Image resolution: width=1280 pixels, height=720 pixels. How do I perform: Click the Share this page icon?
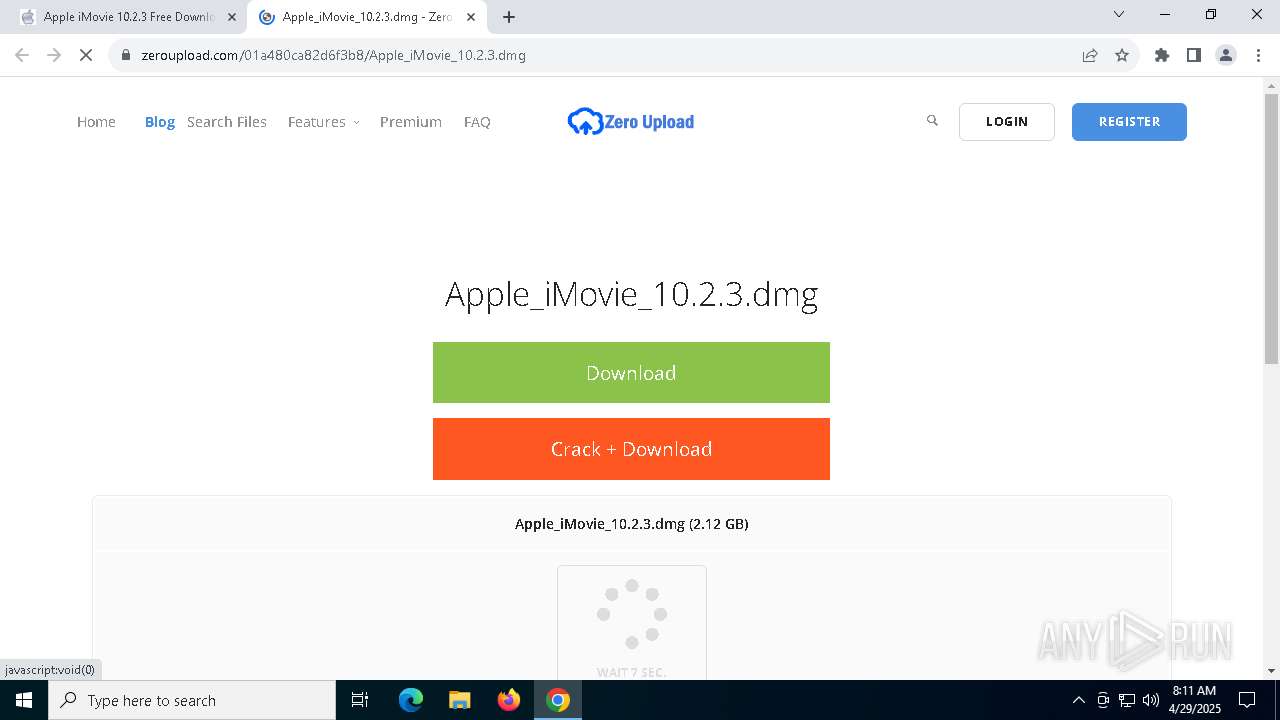click(x=1090, y=55)
